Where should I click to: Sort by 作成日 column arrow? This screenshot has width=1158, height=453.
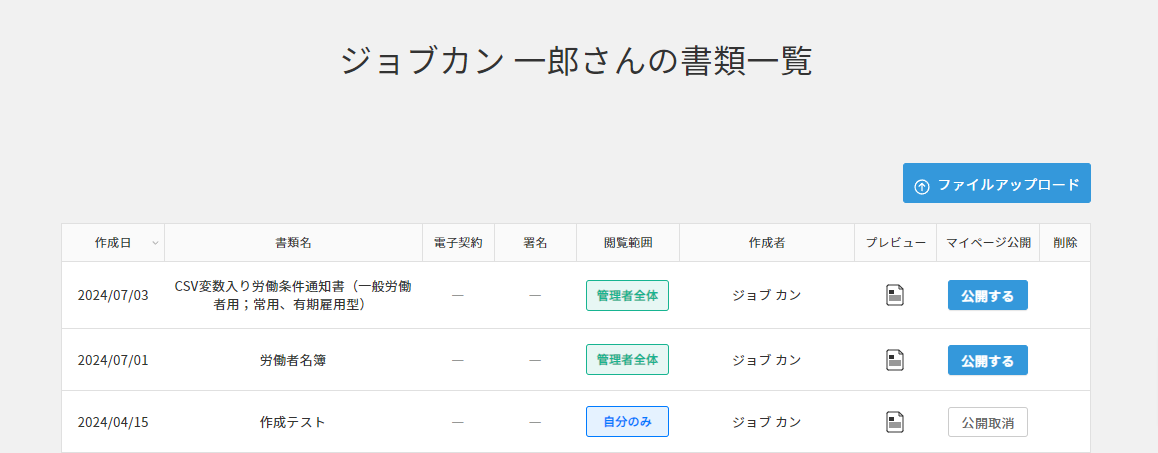(x=155, y=243)
